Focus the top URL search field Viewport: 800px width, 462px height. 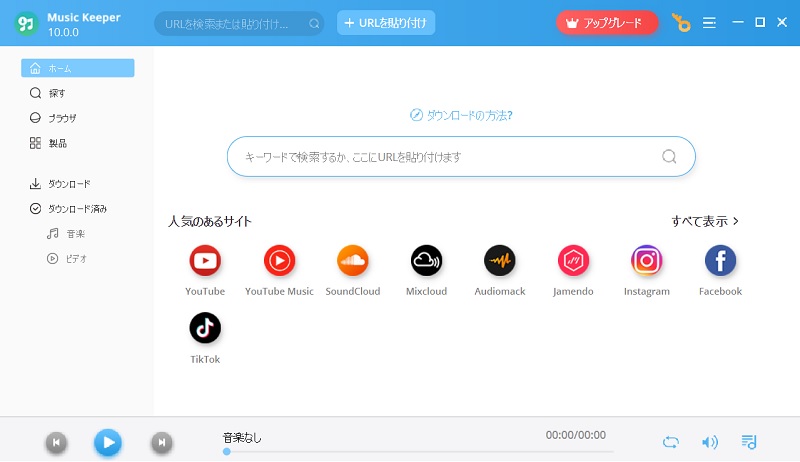point(239,23)
